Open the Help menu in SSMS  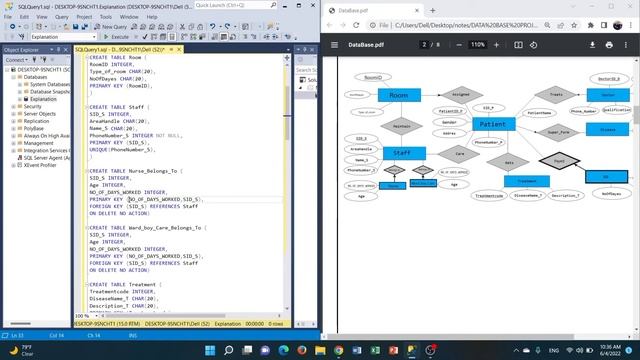152,17
